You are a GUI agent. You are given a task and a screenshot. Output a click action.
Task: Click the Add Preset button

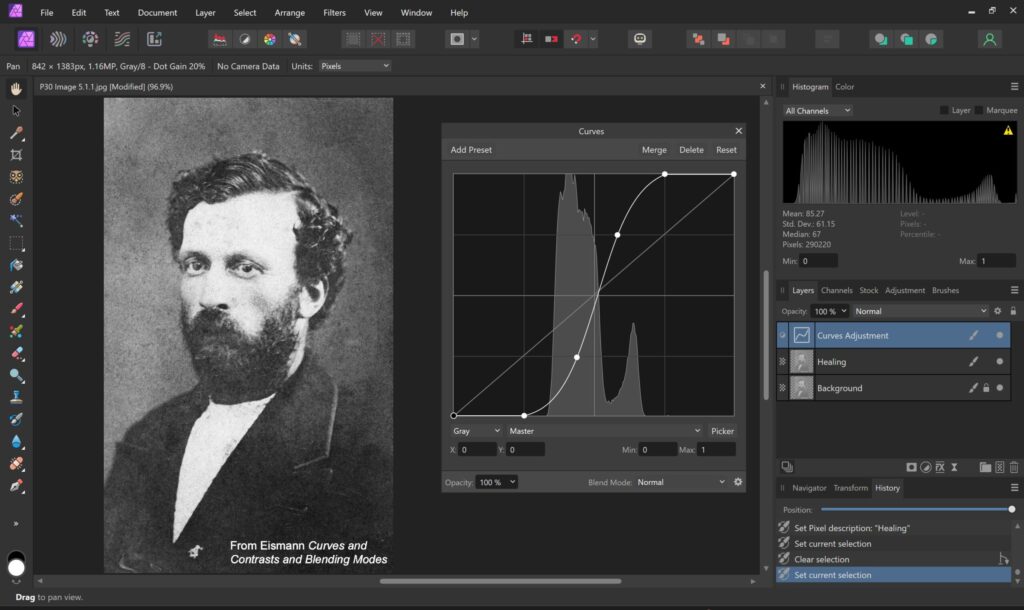click(x=471, y=150)
